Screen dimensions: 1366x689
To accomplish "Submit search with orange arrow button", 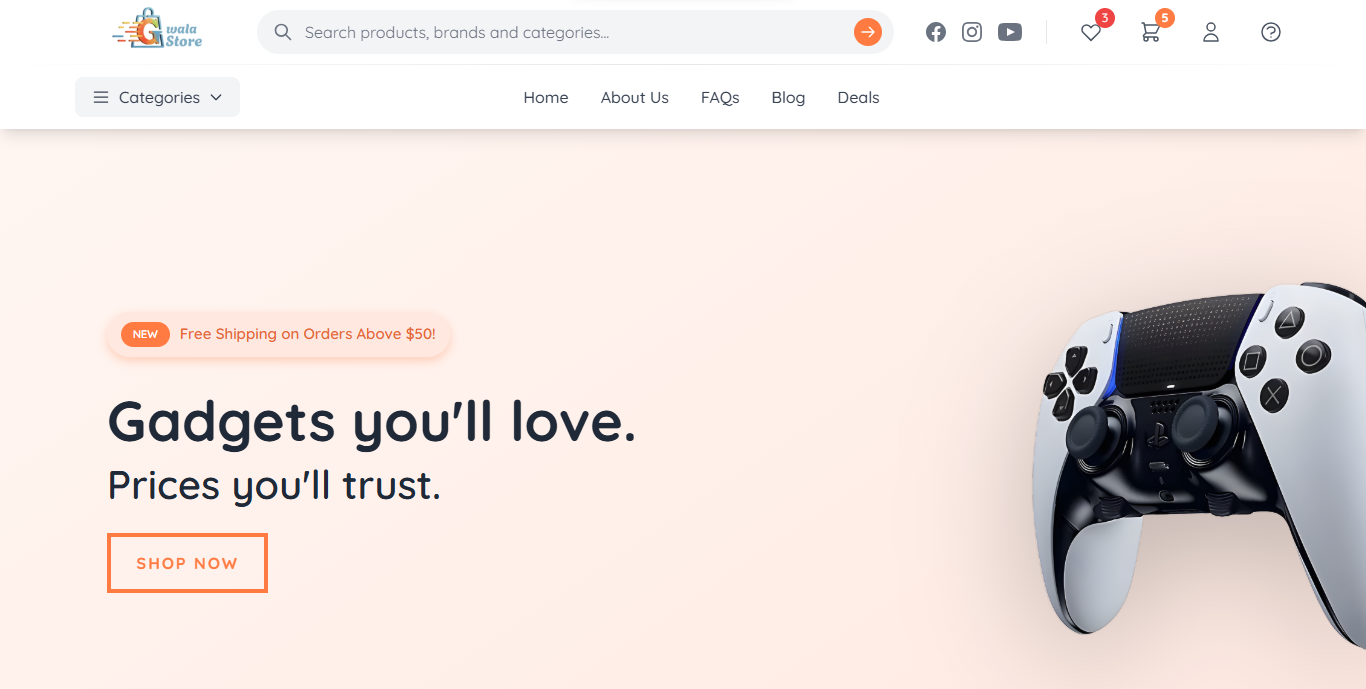I will pyautogui.click(x=868, y=33).
